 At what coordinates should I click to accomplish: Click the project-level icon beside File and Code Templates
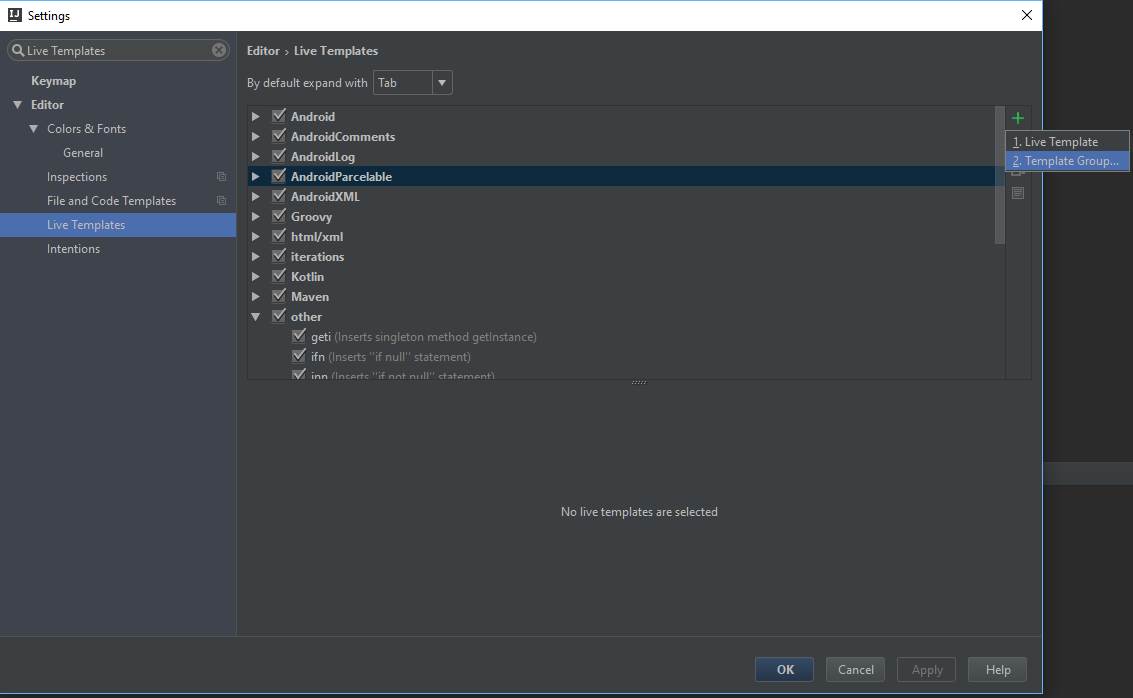tap(221, 201)
